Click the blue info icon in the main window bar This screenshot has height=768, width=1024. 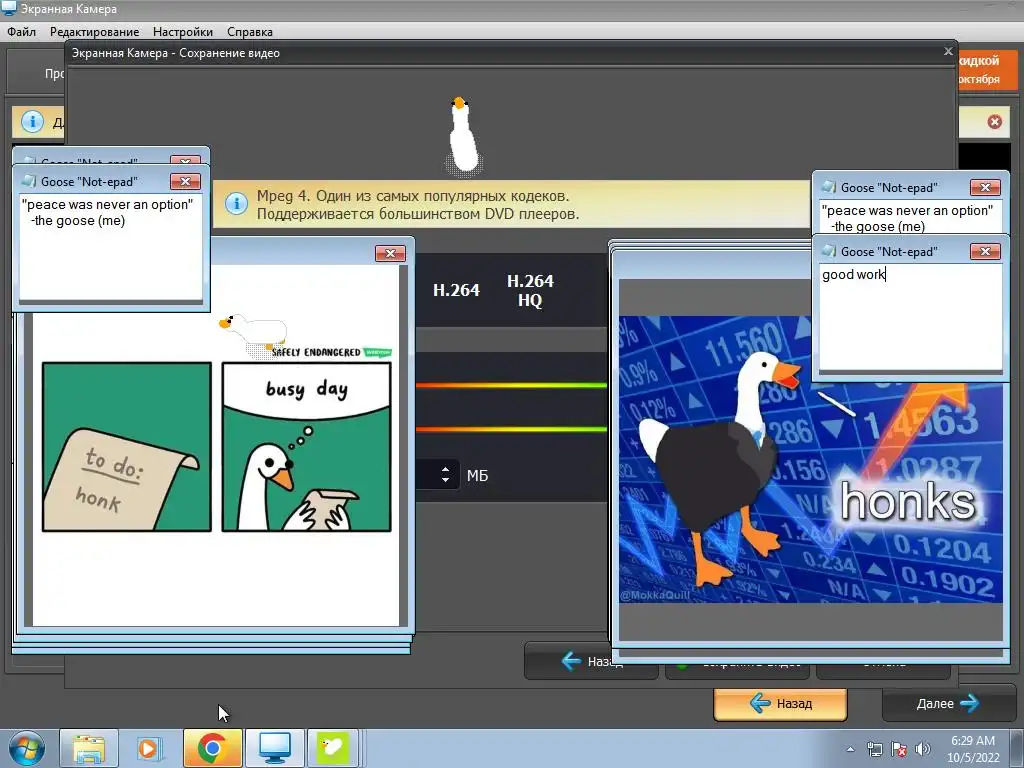click(32, 121)
